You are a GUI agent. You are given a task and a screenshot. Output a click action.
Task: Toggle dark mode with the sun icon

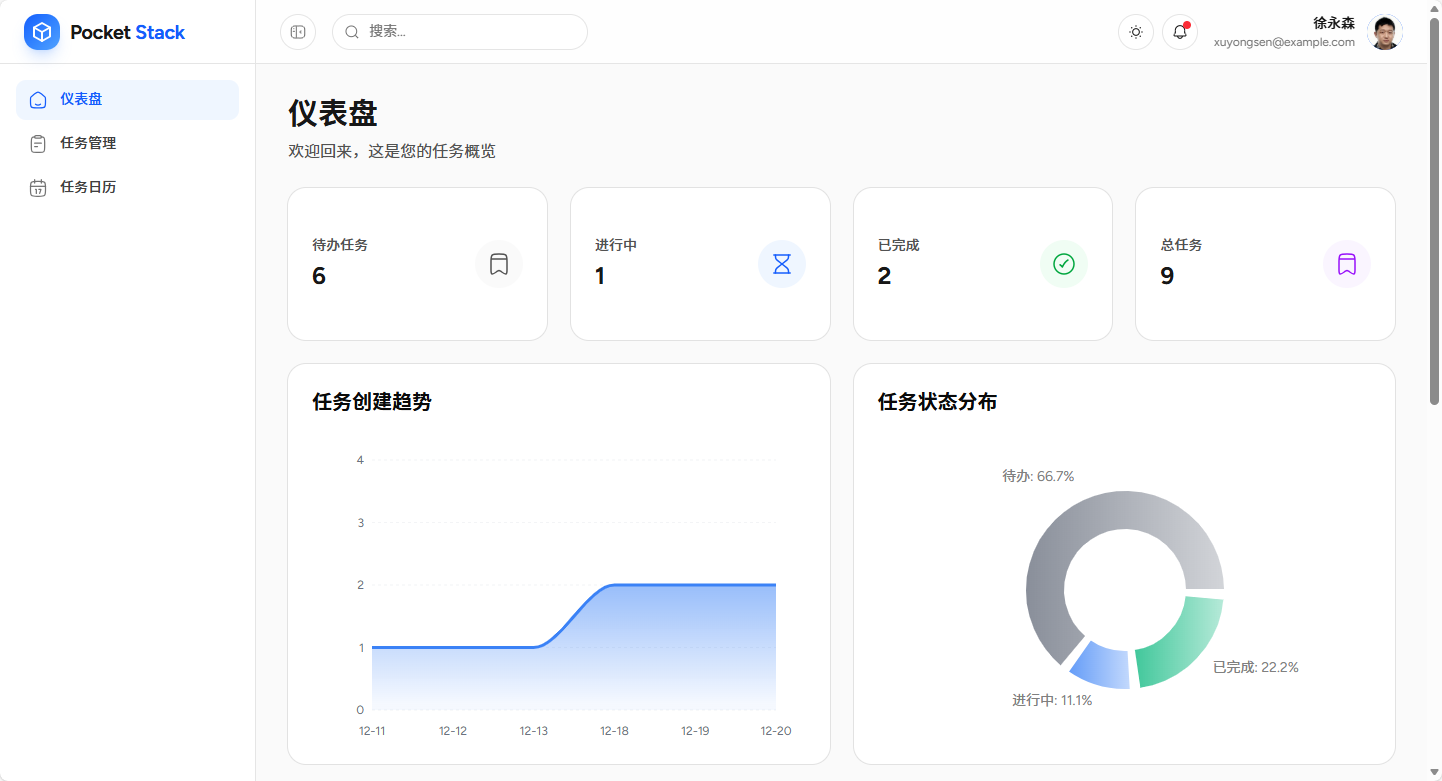[x=1135, y=31]
